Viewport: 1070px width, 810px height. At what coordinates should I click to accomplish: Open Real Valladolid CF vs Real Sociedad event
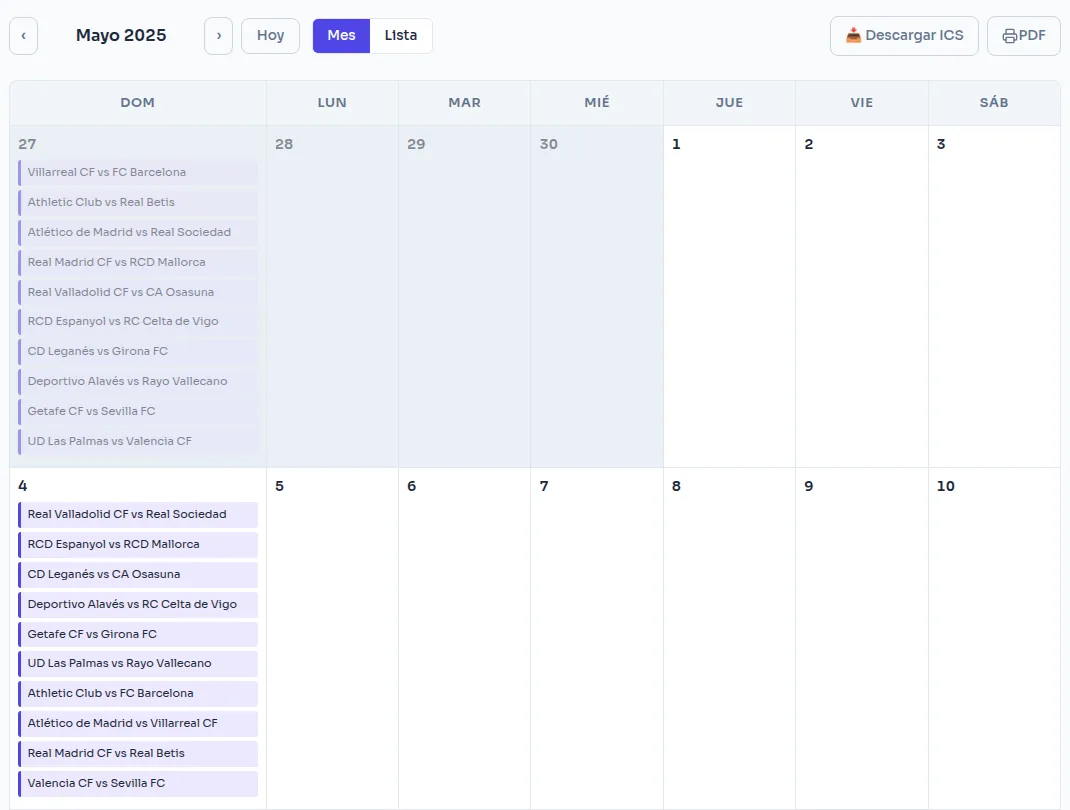click(138, 515)
